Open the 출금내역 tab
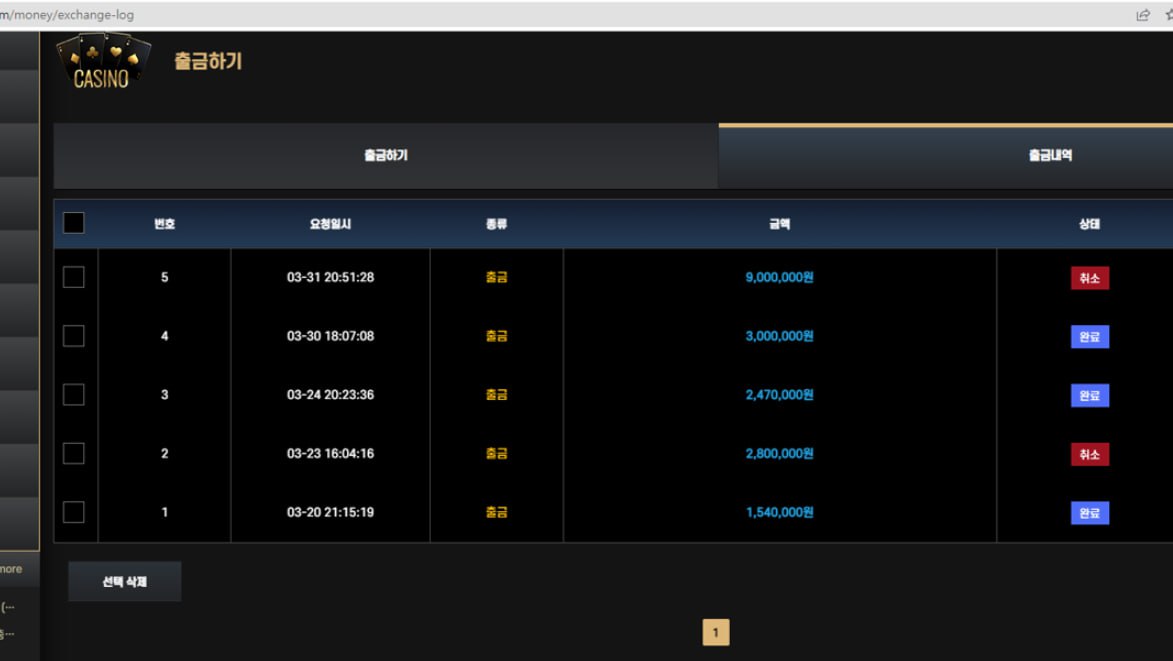The height and width of the screenshot is (661, 1173). pyautogui.click(x=1050, y=156)
